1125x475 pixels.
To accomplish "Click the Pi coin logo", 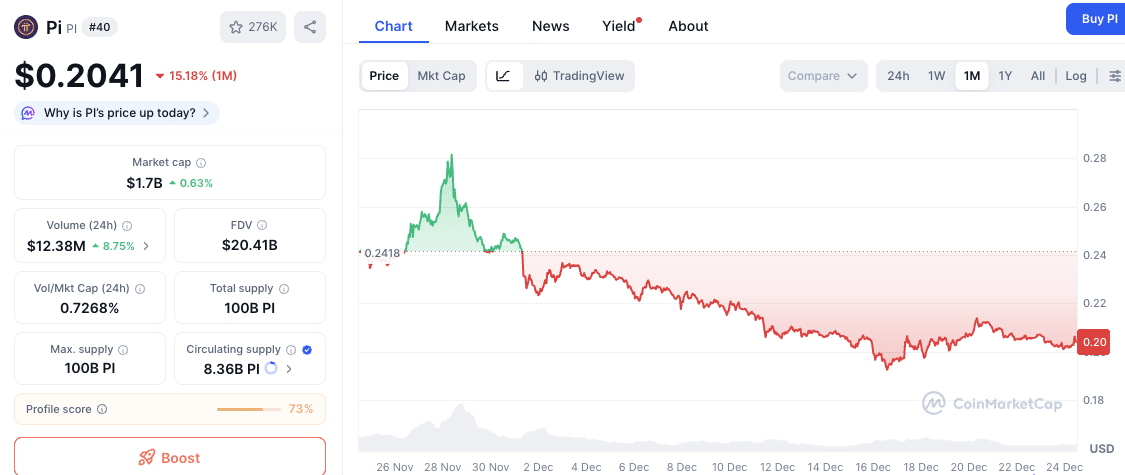I will tap(26, 27).
